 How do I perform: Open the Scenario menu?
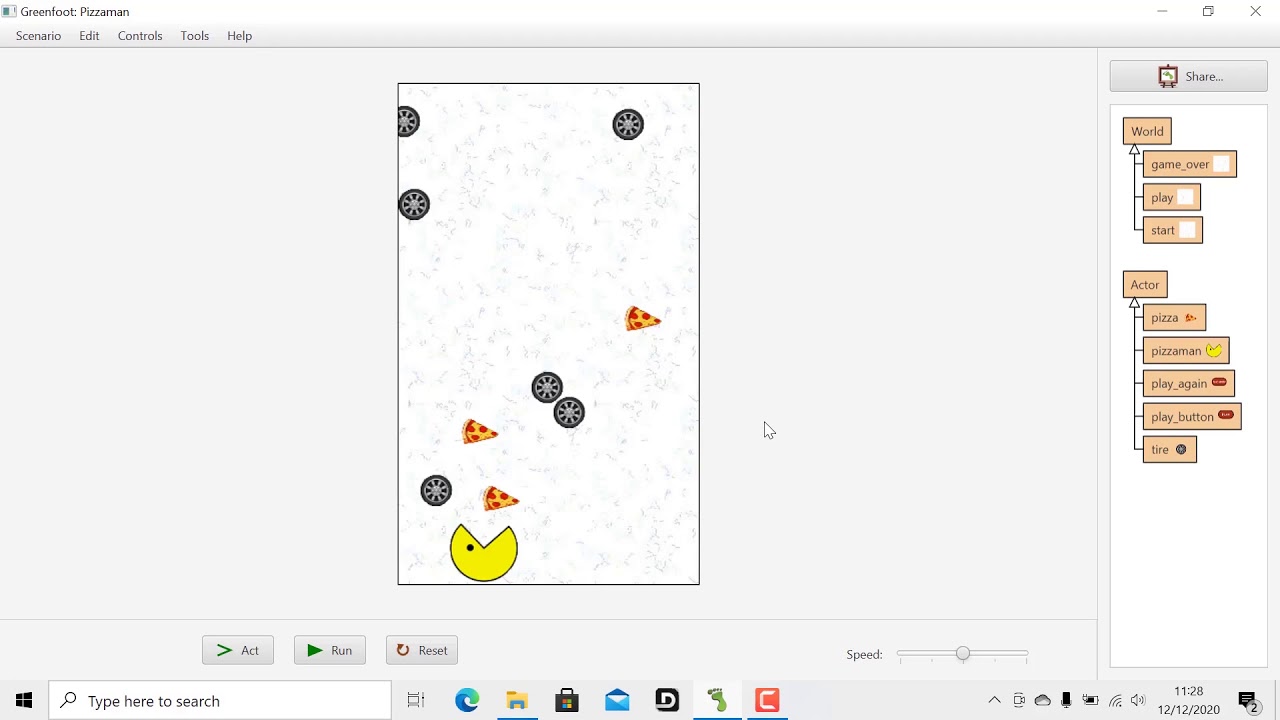point(38,36)
